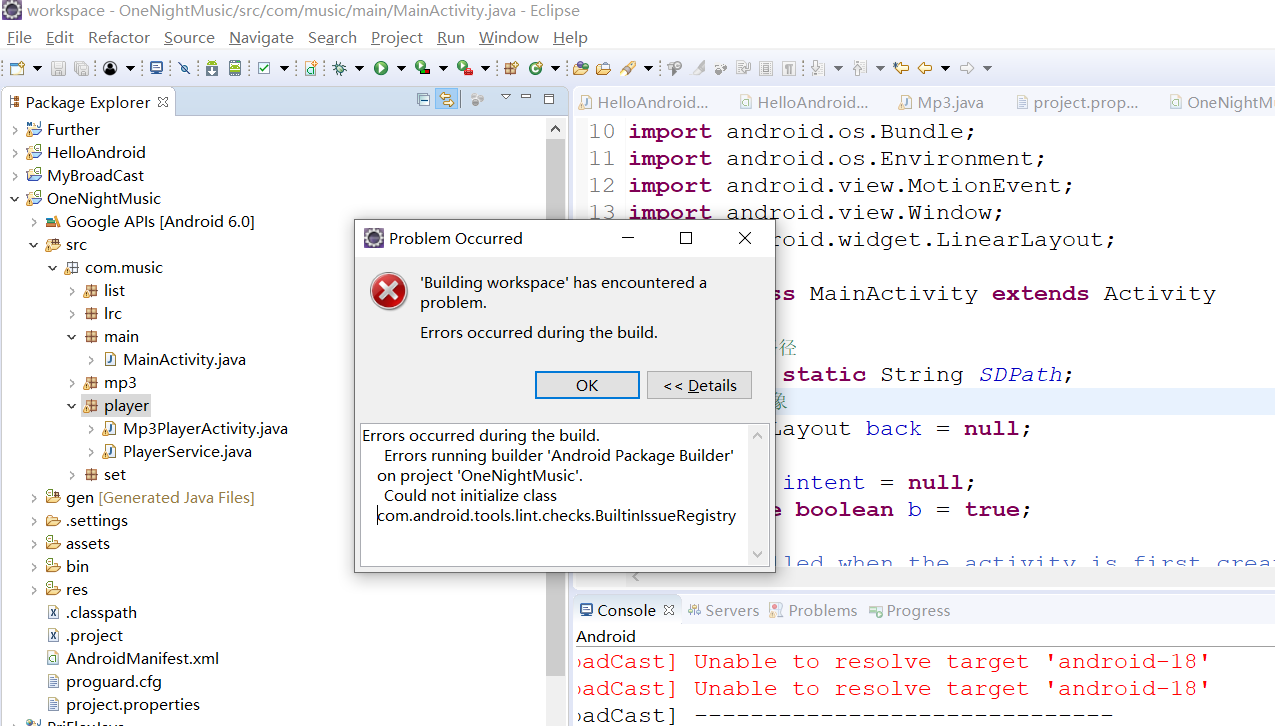Click the Open Type toolbar icon
The image size is (1275, 726).
pyautogui.click(x=579, y=68)
